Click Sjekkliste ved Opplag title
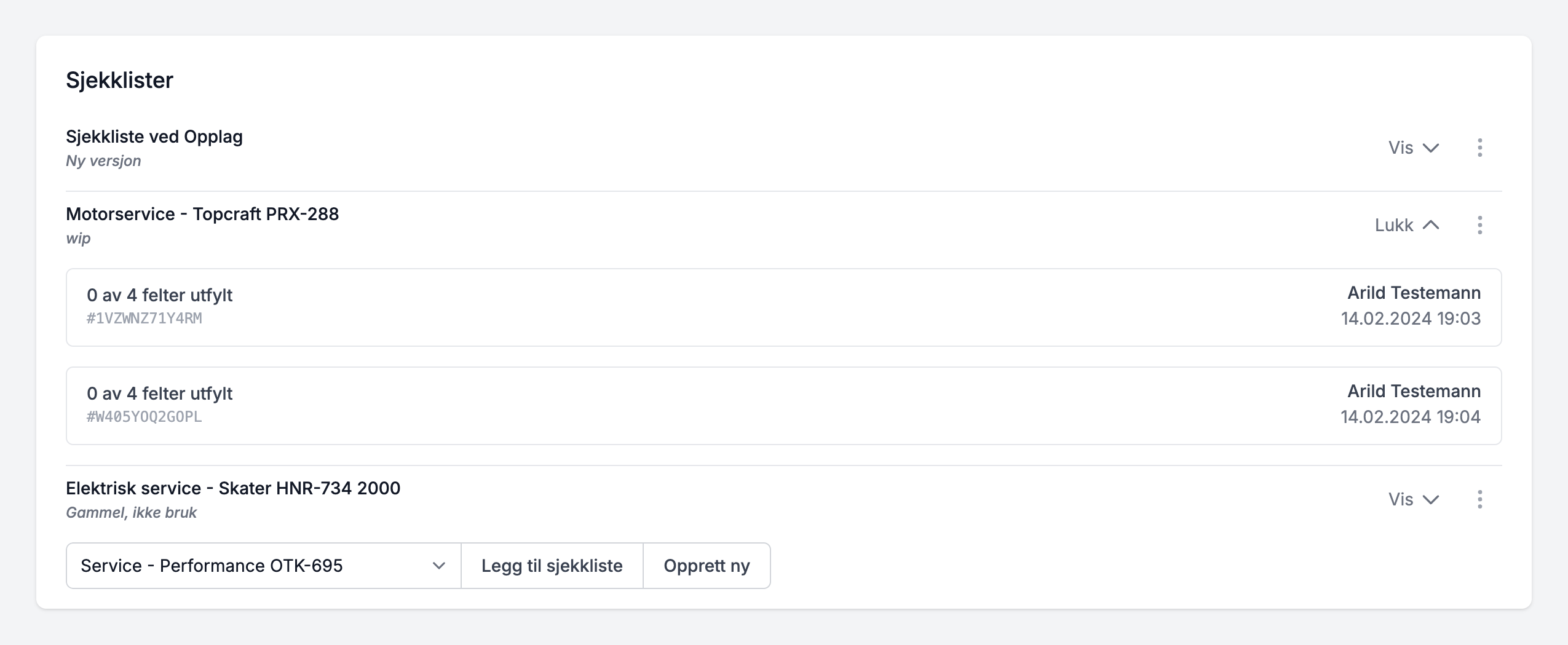The height and width of the screenshot is (645, 1568). tap(154, 137)
